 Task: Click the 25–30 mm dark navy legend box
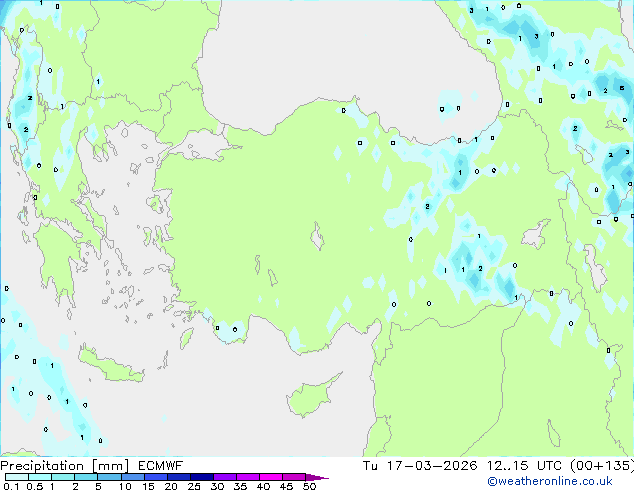click(202, 477)
